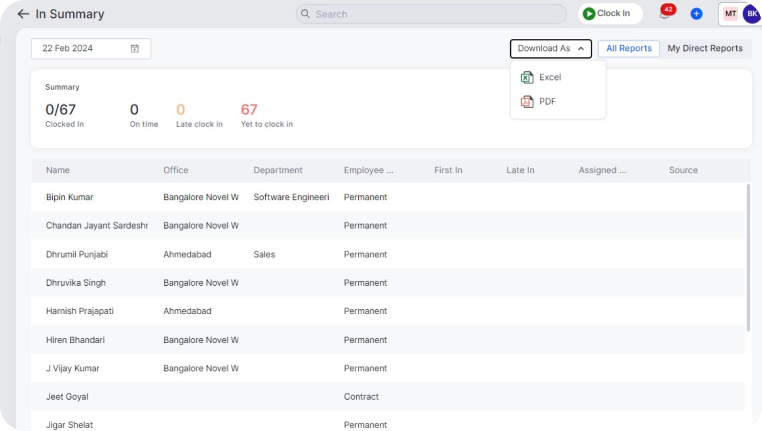Select Chandan Jayant Sardeshr row name

[x=97, y=225]
